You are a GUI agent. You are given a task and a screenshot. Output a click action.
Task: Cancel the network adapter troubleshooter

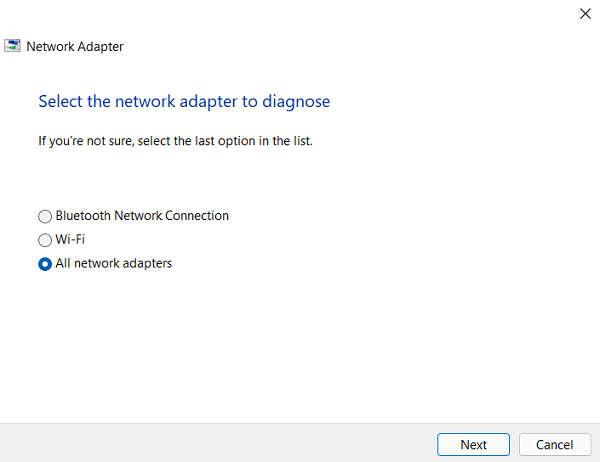tap(554, 444)
